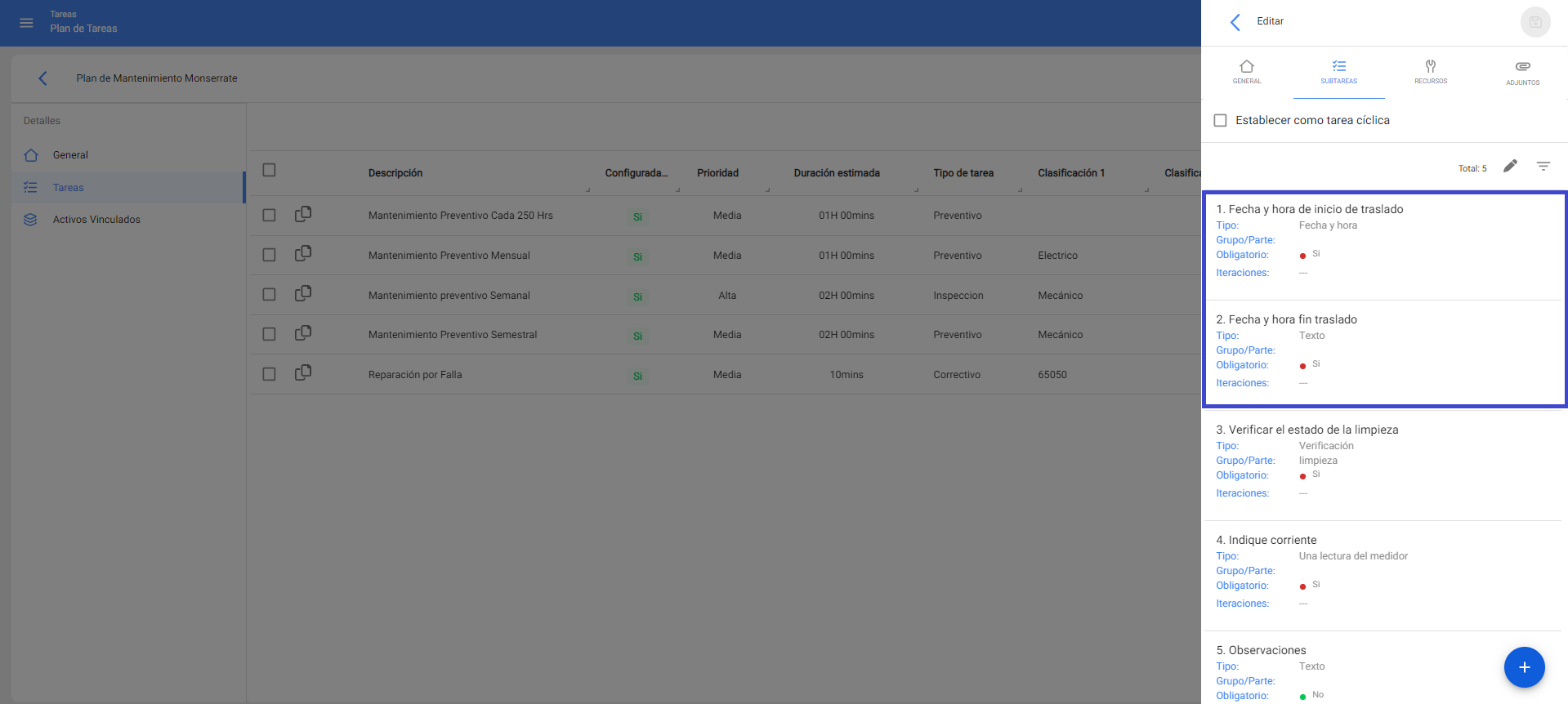Select Activos Vinculados in the sidebar
Screen dimensions: 1568x704
click(x=96, y=220)
